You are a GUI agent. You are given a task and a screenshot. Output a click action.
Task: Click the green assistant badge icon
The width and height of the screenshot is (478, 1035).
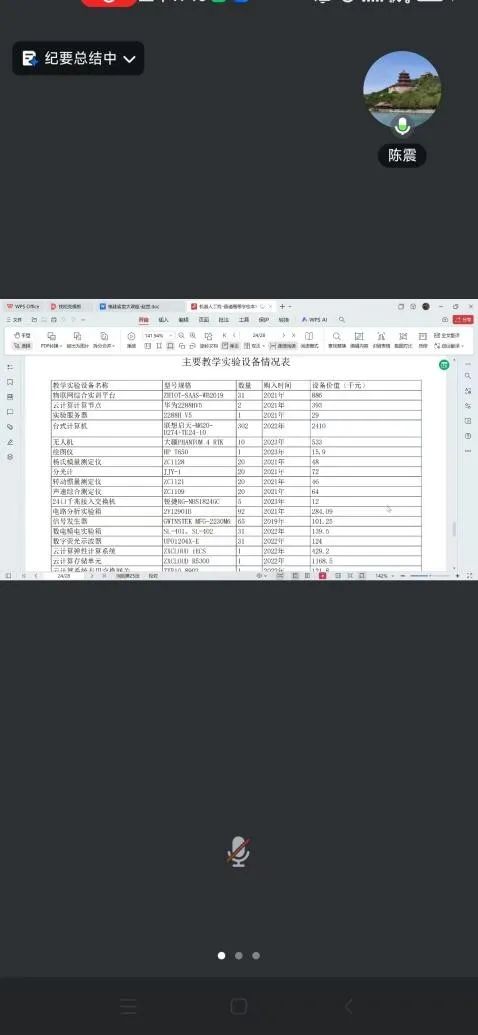tap(444, 364)
